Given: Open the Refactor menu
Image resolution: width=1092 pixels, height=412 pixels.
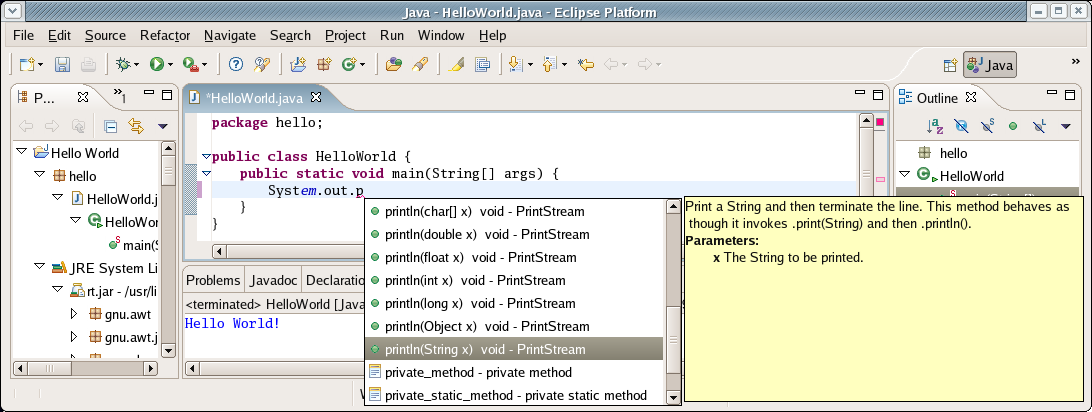Looking at the screenshot, I should [165, 35].
